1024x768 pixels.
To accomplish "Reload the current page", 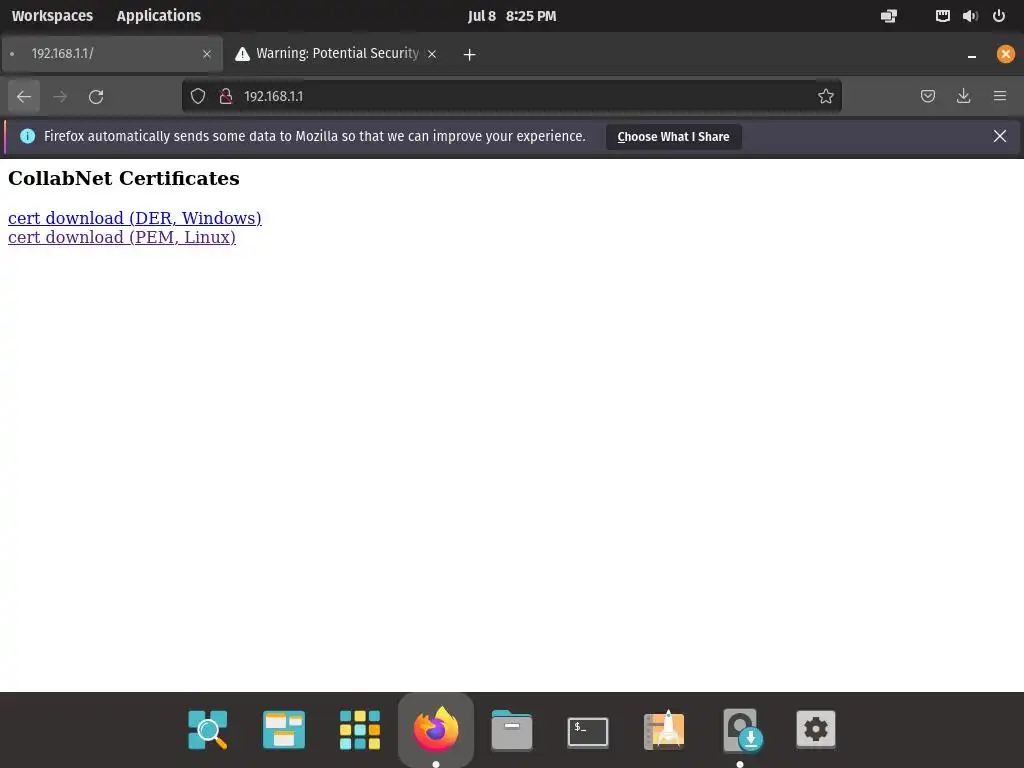I will [96, 97].
